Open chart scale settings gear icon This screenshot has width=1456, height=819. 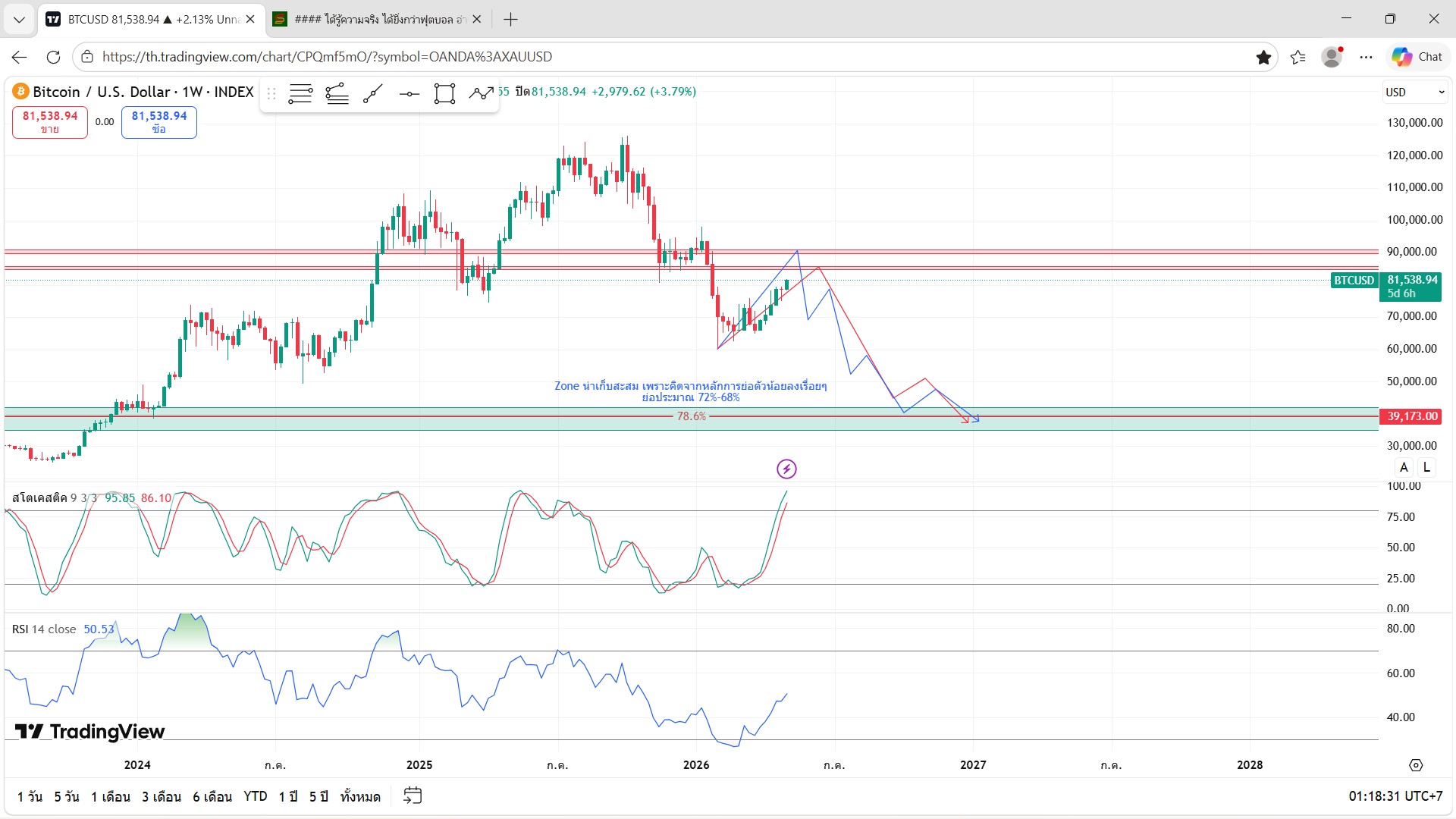coord(1416,765)
